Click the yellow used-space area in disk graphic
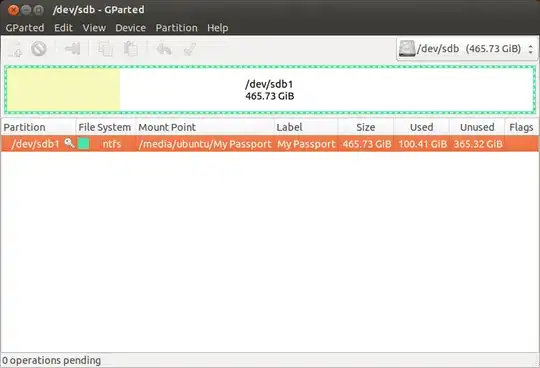 click(64, 90)
